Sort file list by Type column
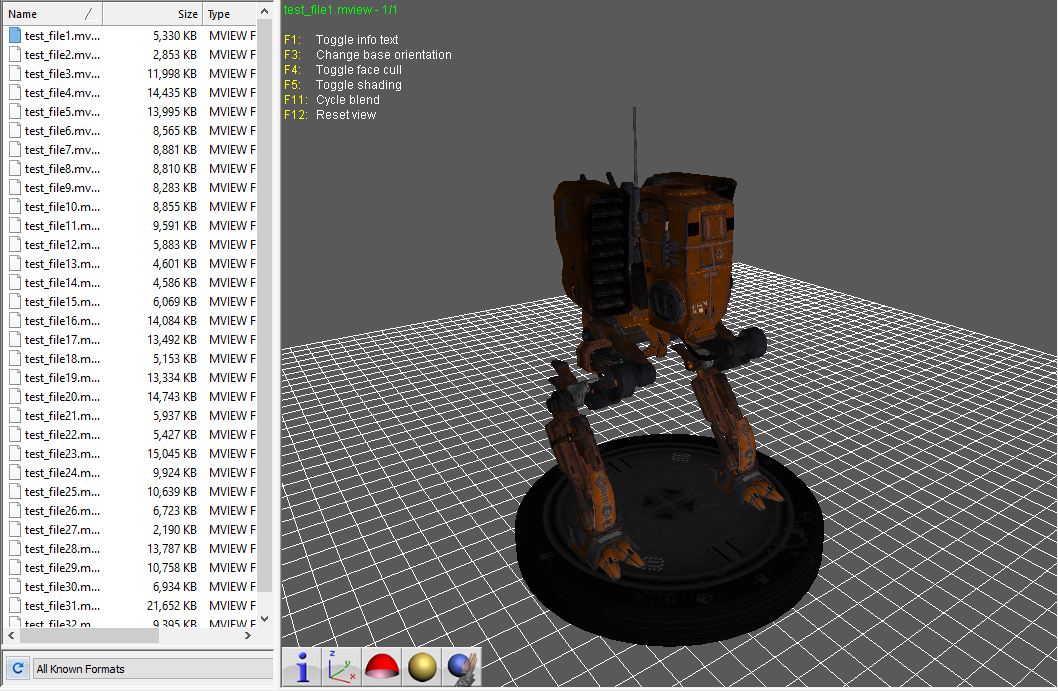The width and height of the screenshot is (1058, 691). pos(229,13)
